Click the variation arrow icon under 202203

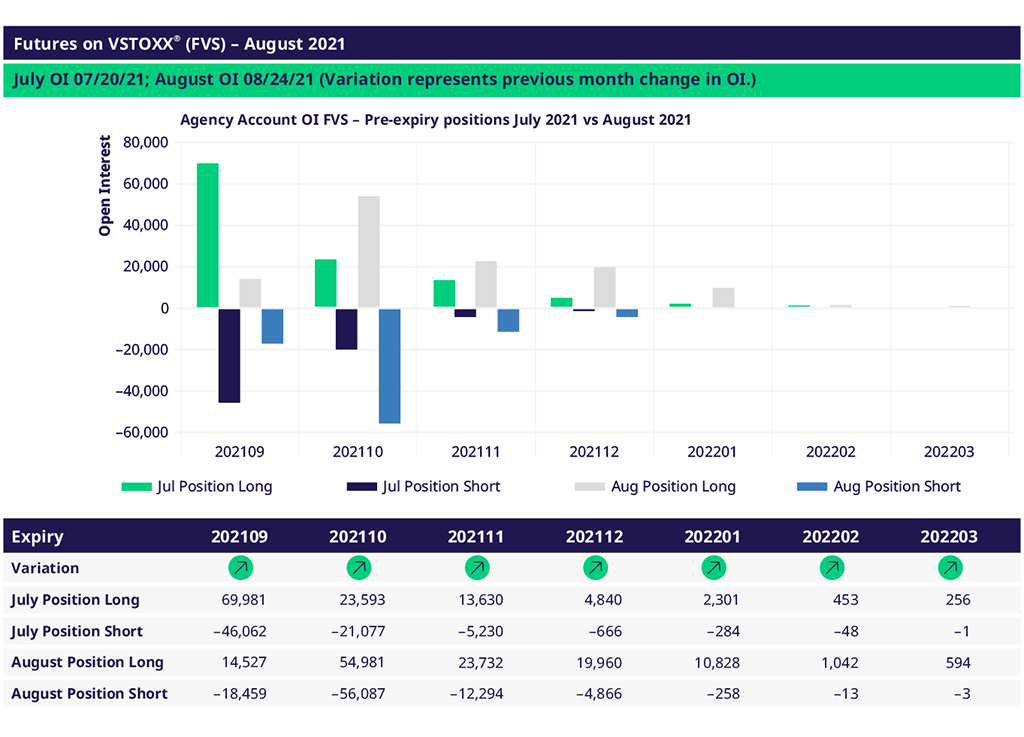click(950, 568)
